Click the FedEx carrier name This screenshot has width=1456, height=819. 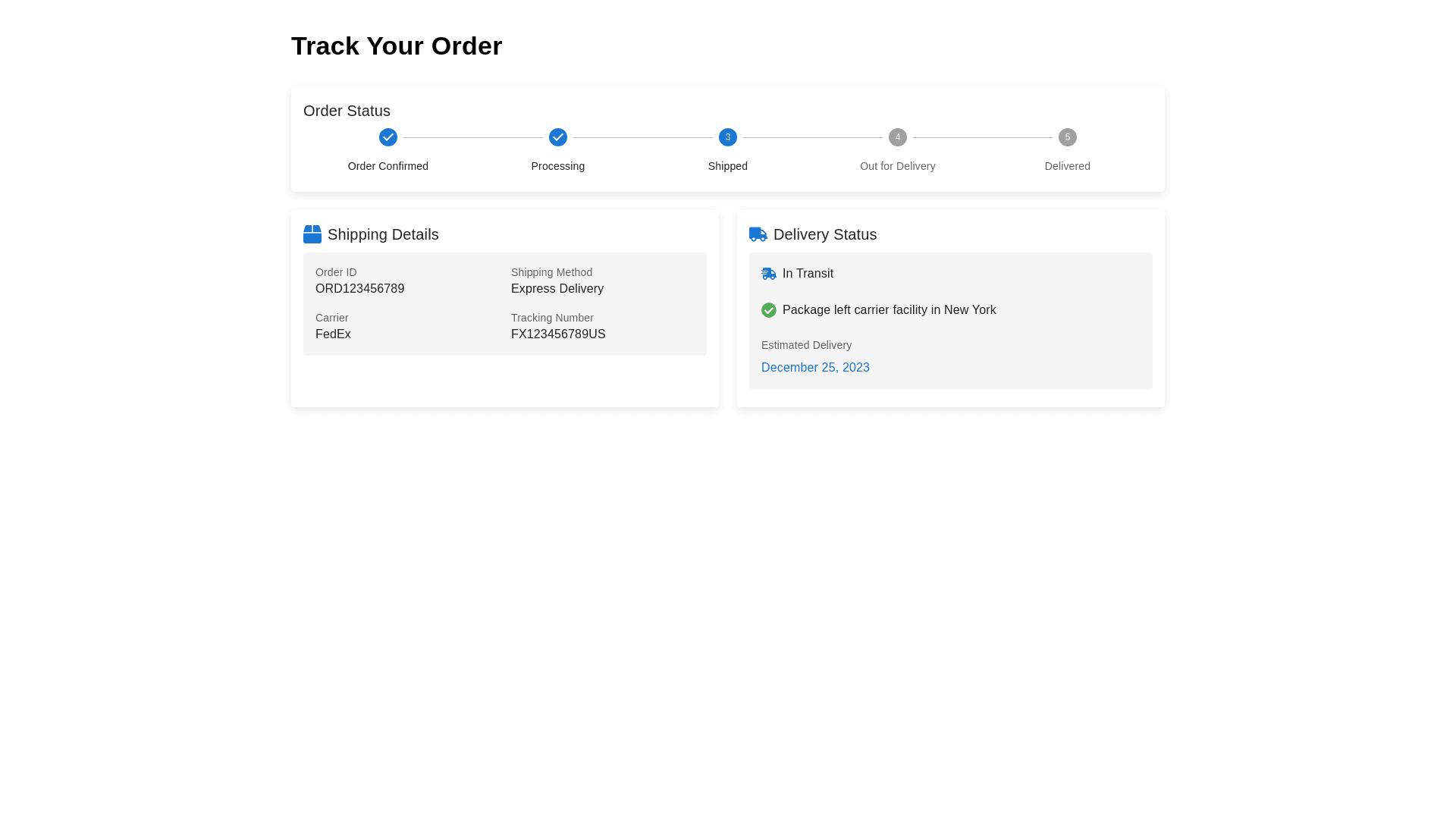333,334
